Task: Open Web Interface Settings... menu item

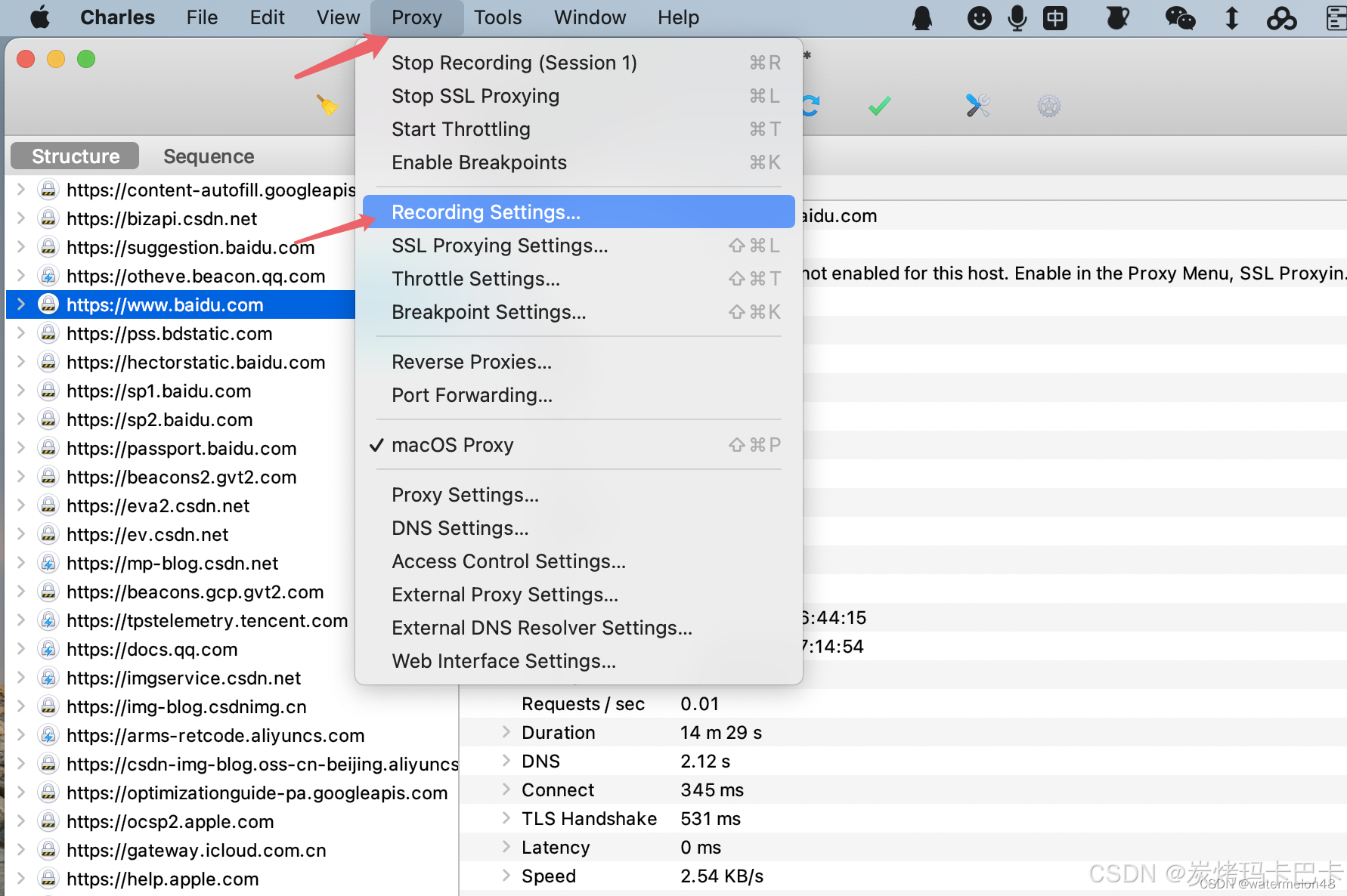Action: (578, 661)
